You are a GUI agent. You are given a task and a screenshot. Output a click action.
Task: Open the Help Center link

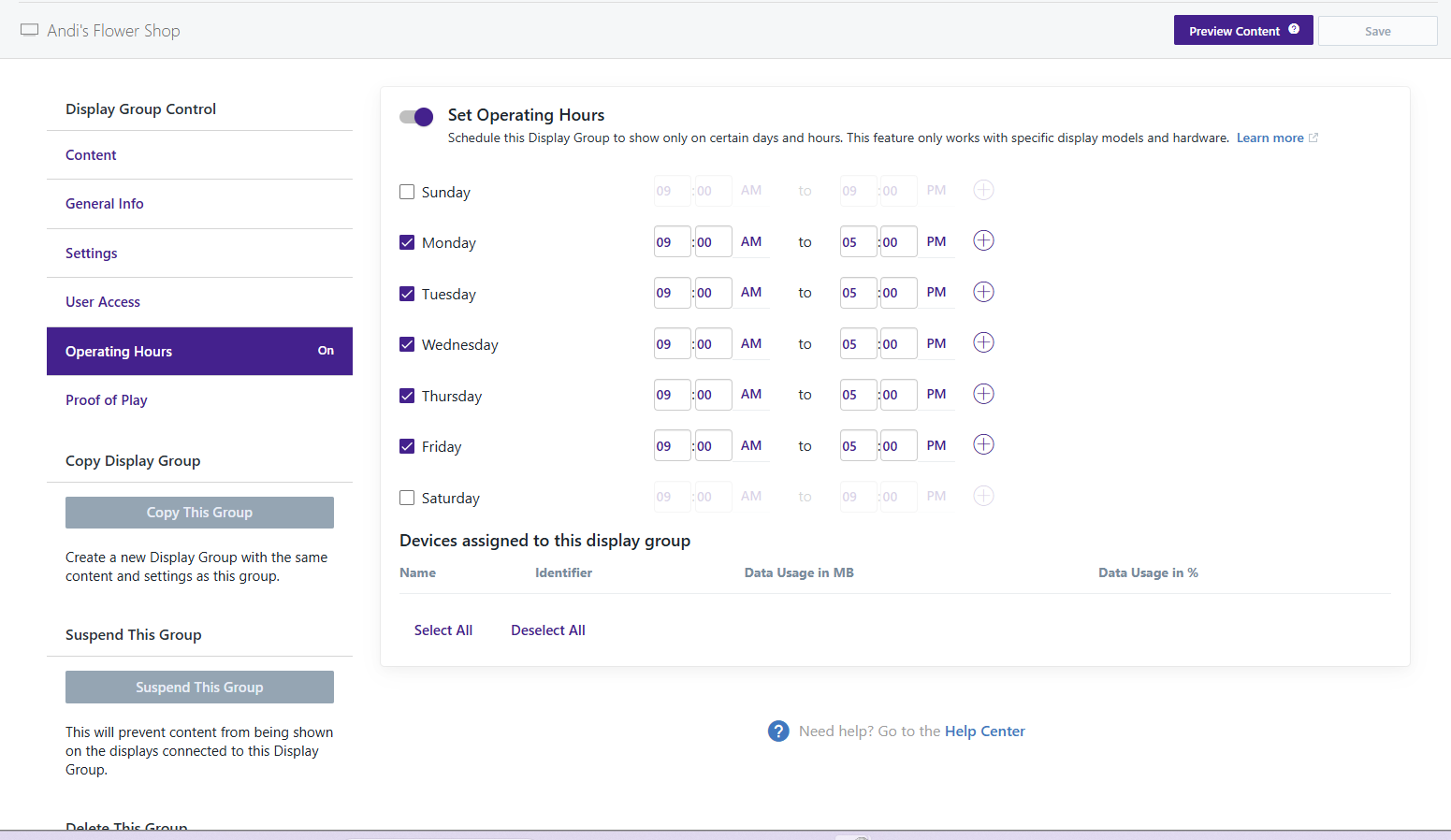tap(984, 731)
